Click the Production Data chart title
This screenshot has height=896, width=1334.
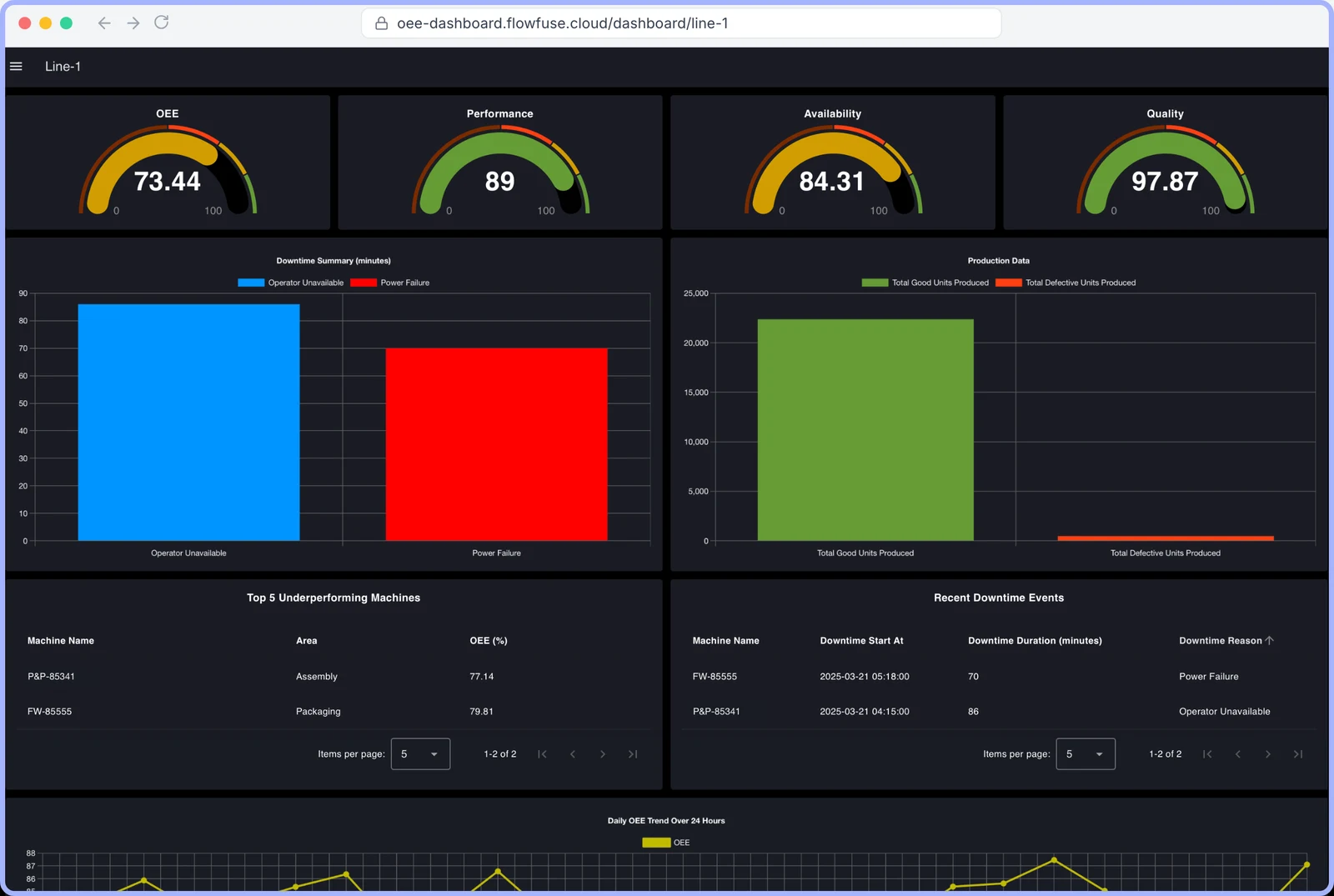[999, 261]
